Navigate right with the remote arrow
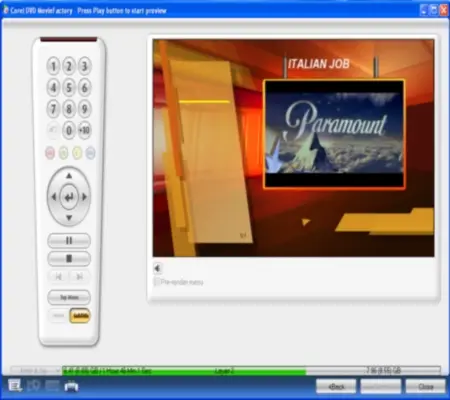 (x=84, y=197)
